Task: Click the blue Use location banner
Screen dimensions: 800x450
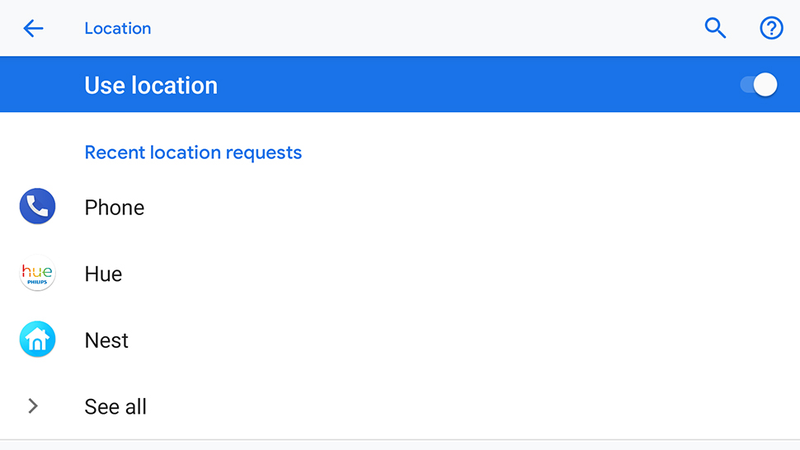Action: pos(400,84)
